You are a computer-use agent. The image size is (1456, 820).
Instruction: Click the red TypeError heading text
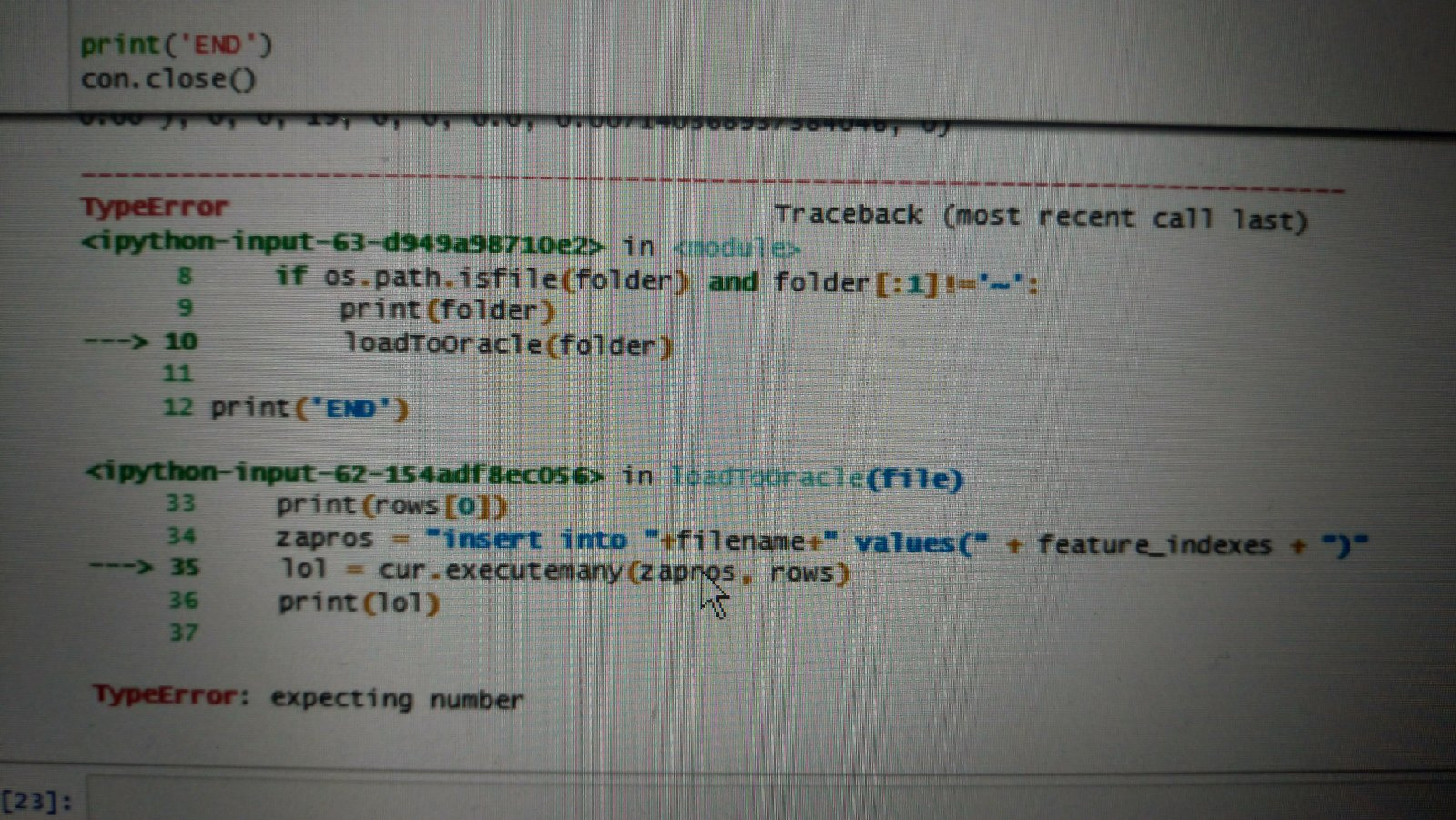click(x=155, y=207)
